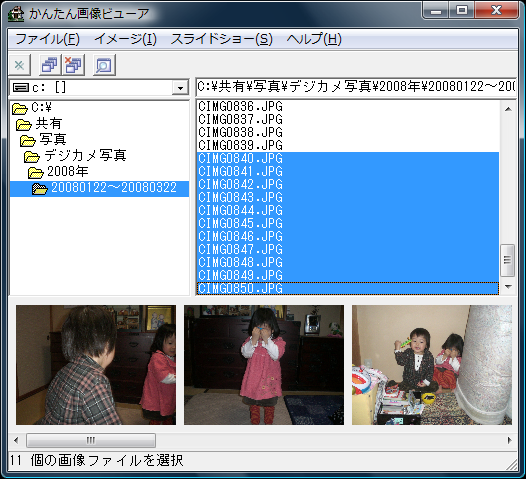Open the スライドショー(S) menu

click(x=221, y=39)
